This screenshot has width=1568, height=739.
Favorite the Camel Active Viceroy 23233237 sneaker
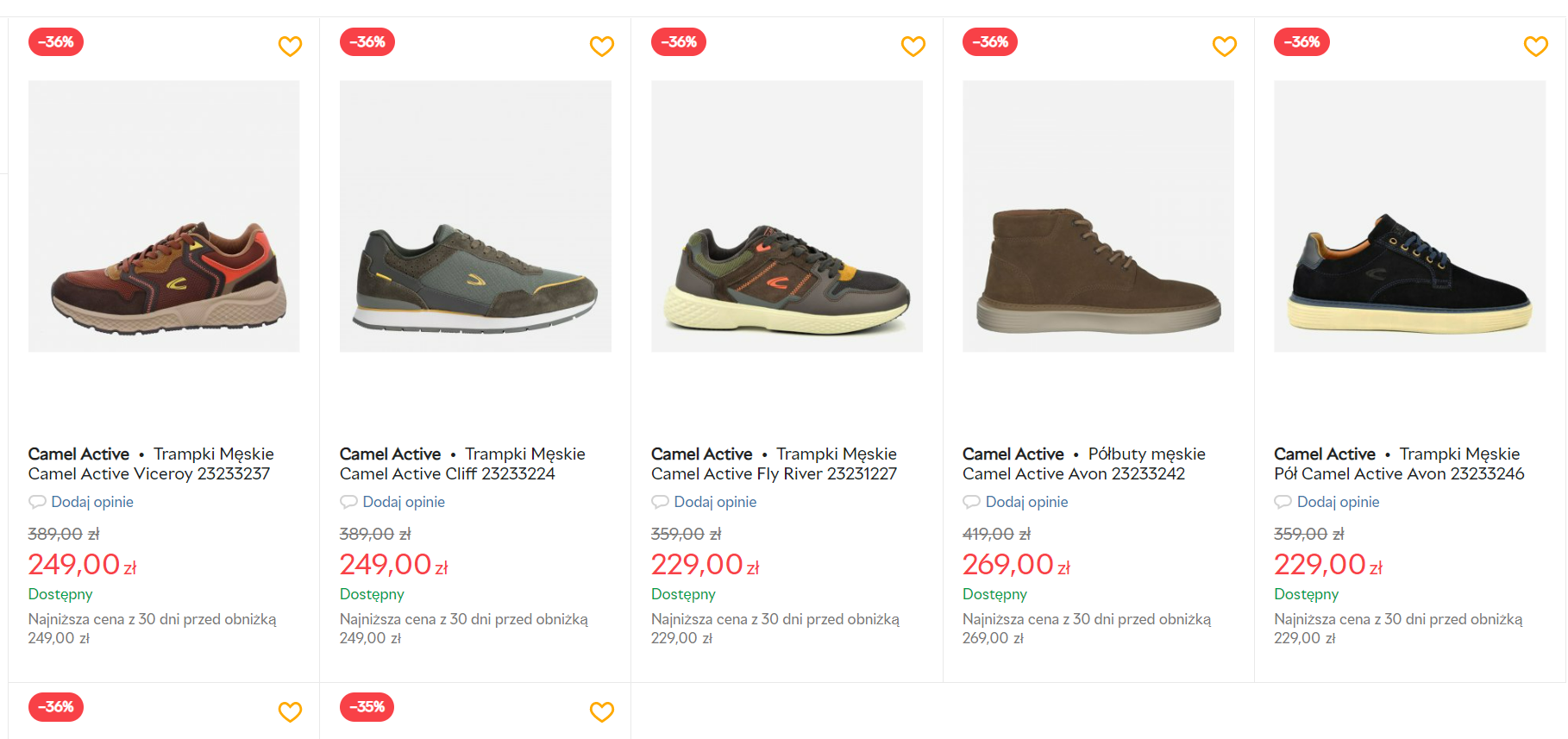[290, 46]
